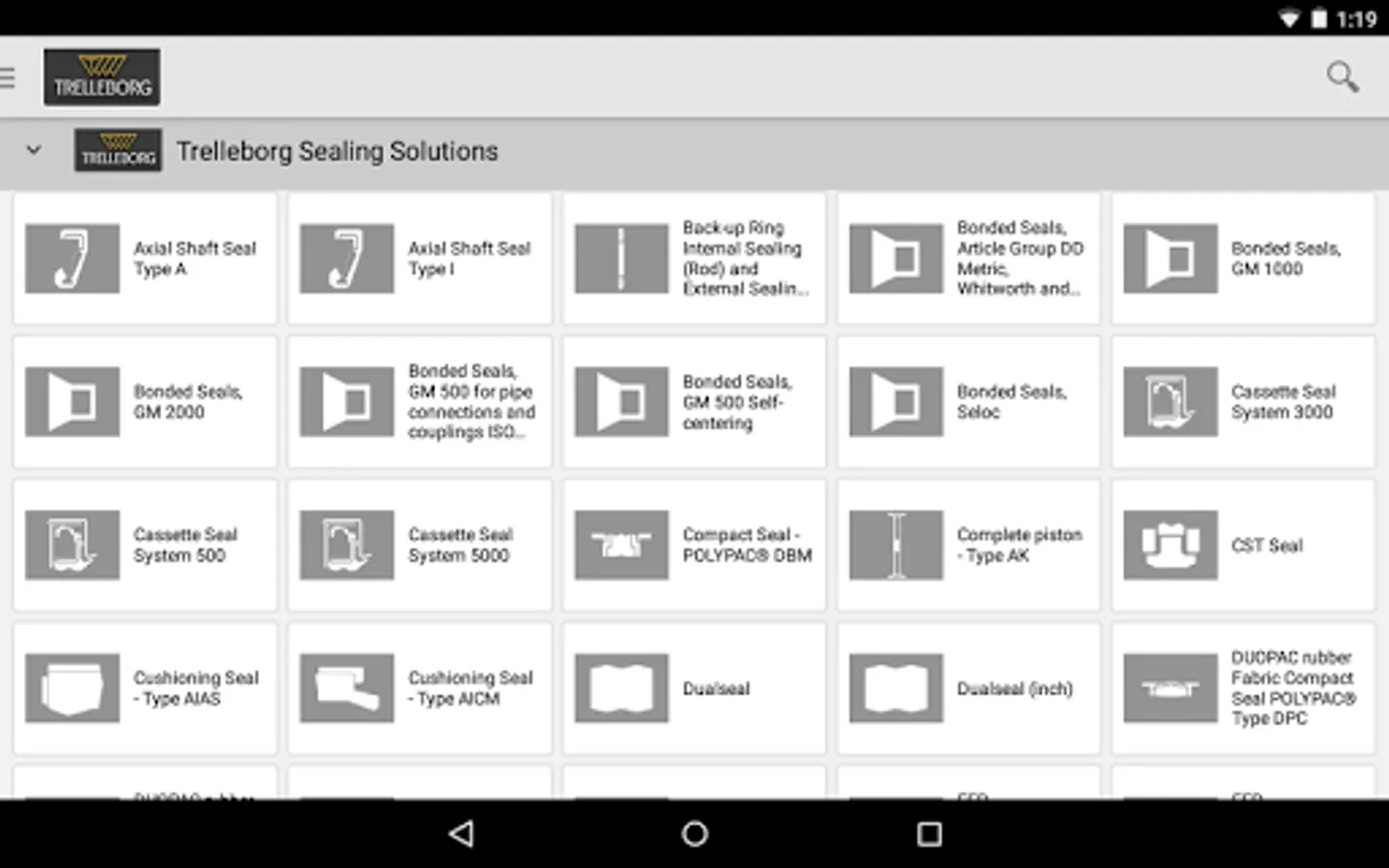Tap the Android back button
Image resolution: width=1389 pixels, height=868 pixels.
tap(462, 834)
